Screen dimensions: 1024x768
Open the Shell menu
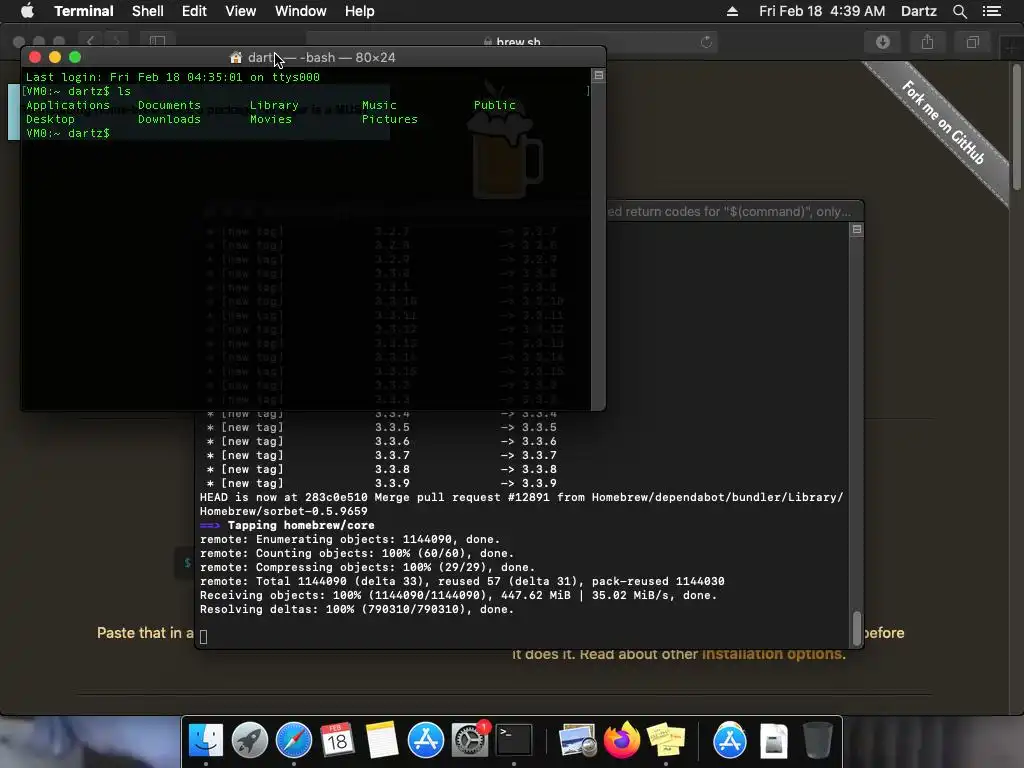point(148,11)
